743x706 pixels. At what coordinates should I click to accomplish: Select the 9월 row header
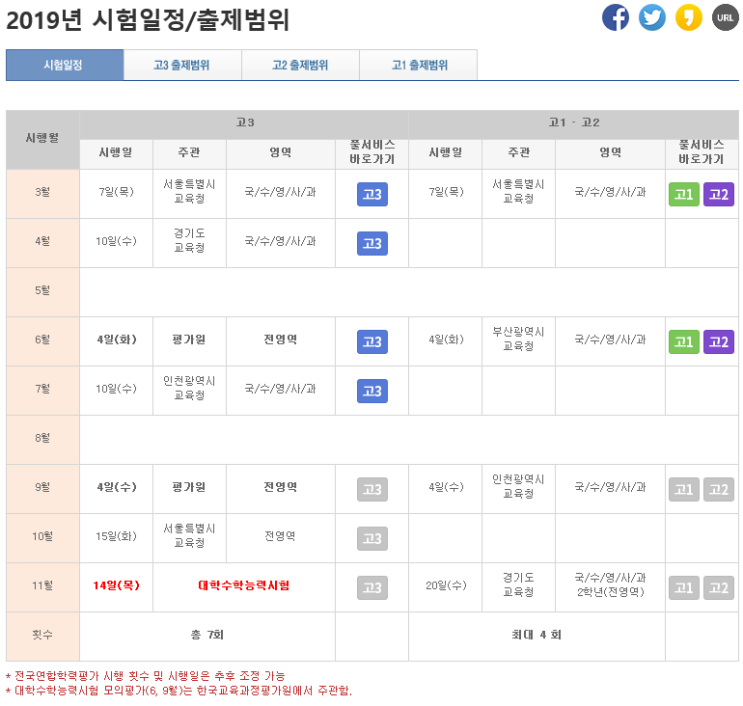tap(43, 488)
